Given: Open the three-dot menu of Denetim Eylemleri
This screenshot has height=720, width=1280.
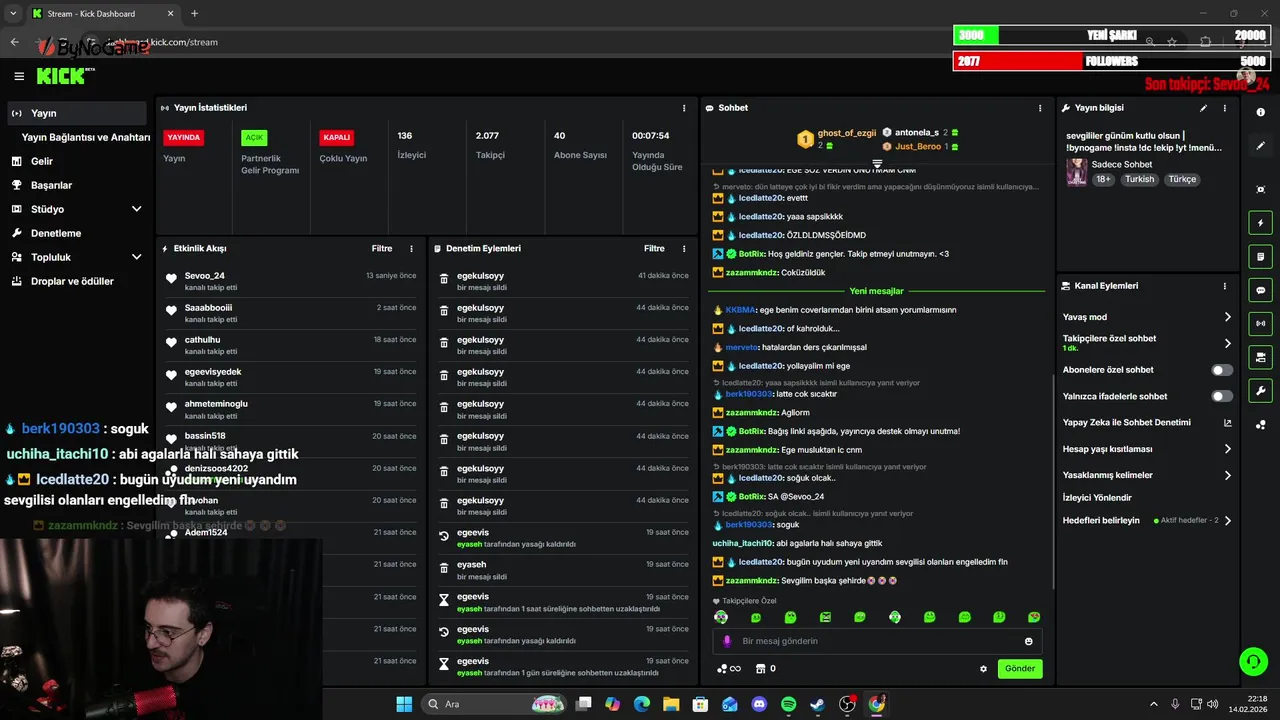Looking at the screenshot, I should [684, 248].
